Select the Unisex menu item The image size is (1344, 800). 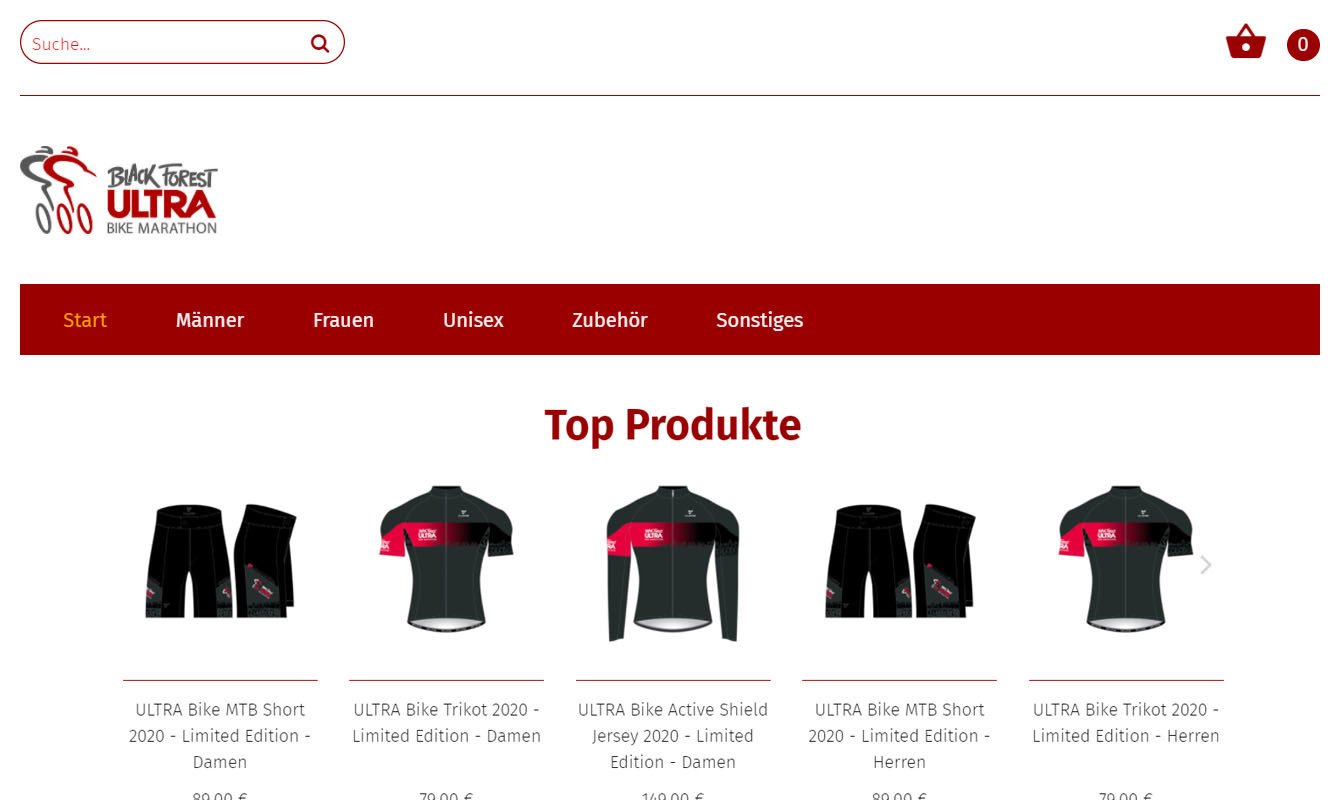pyautogui.click(x=473, y=320)
